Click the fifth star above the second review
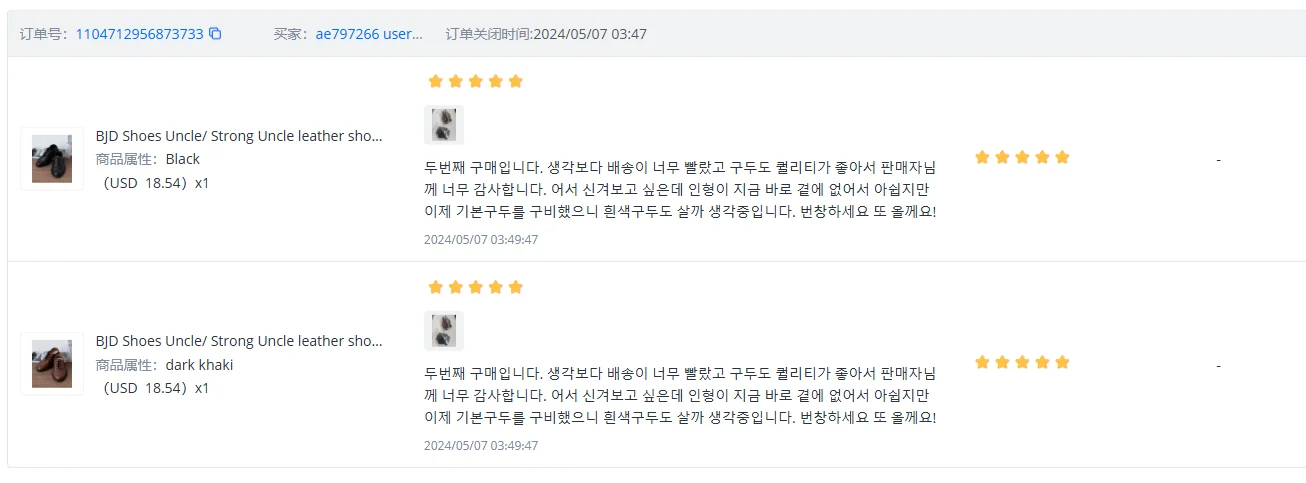Image resolution: width=1306 pixels, height=483 pixels. point(516,287)
